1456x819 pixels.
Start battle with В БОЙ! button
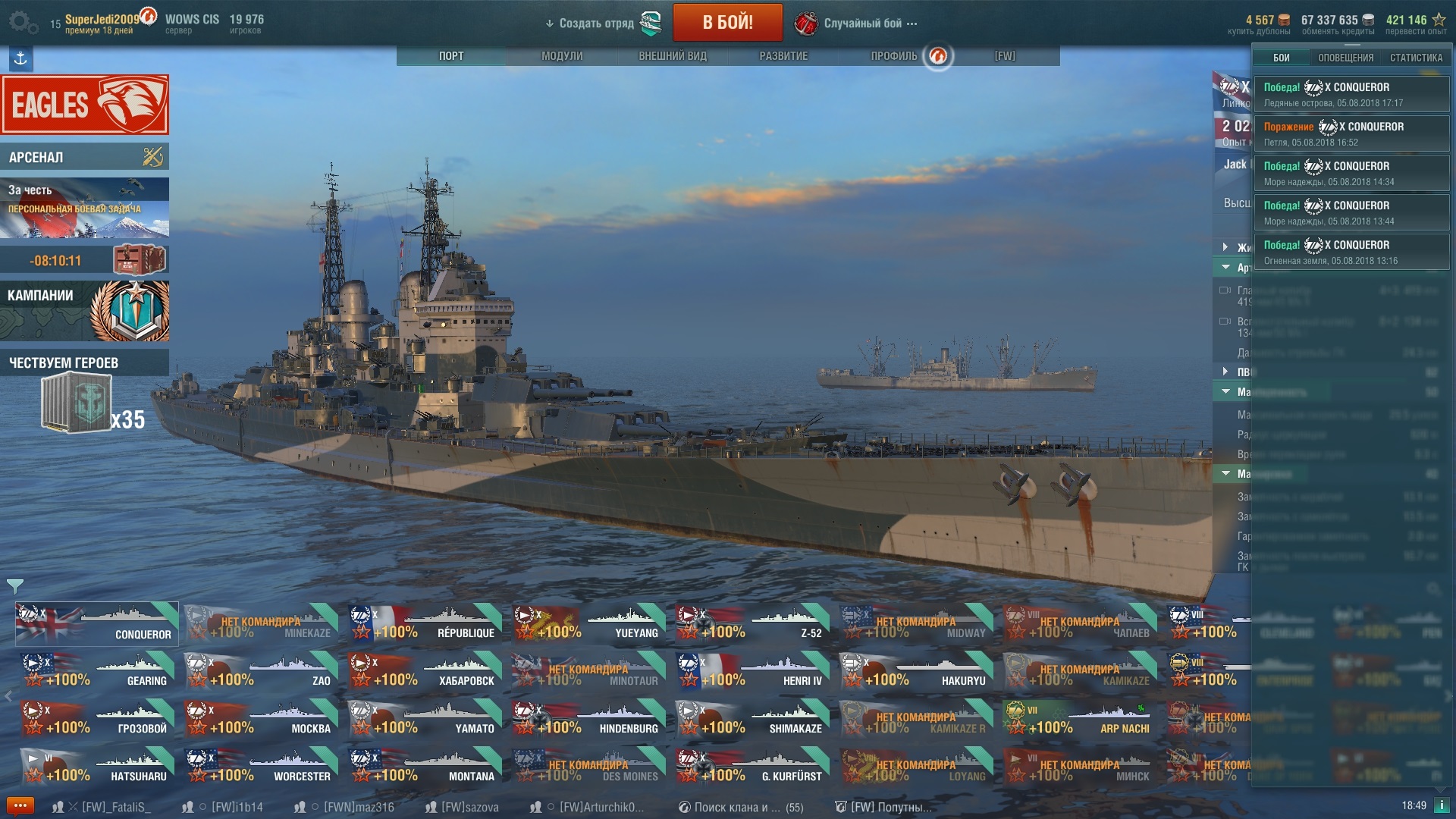(727, 23)
